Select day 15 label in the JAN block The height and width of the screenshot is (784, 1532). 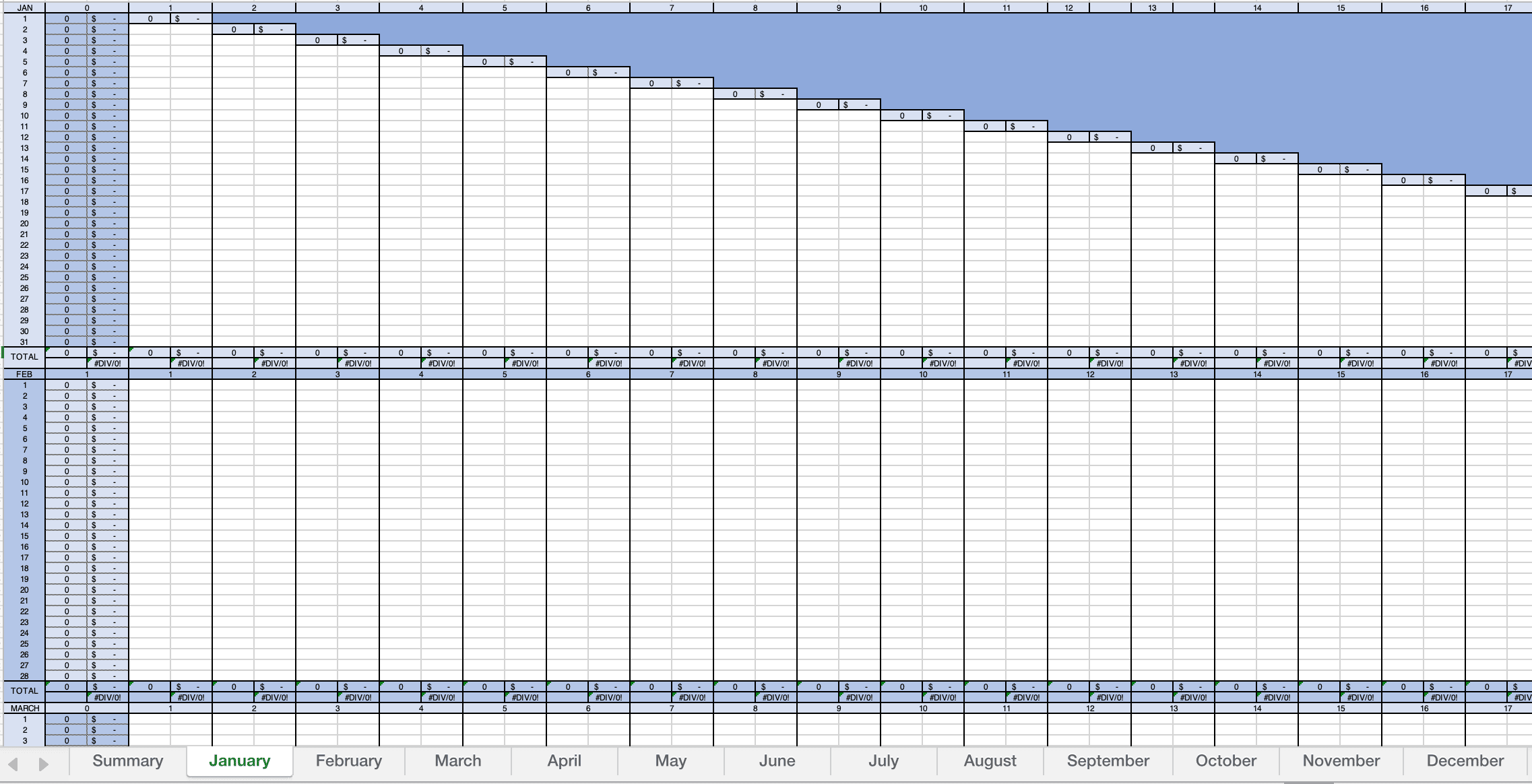(x=25, y=170)
